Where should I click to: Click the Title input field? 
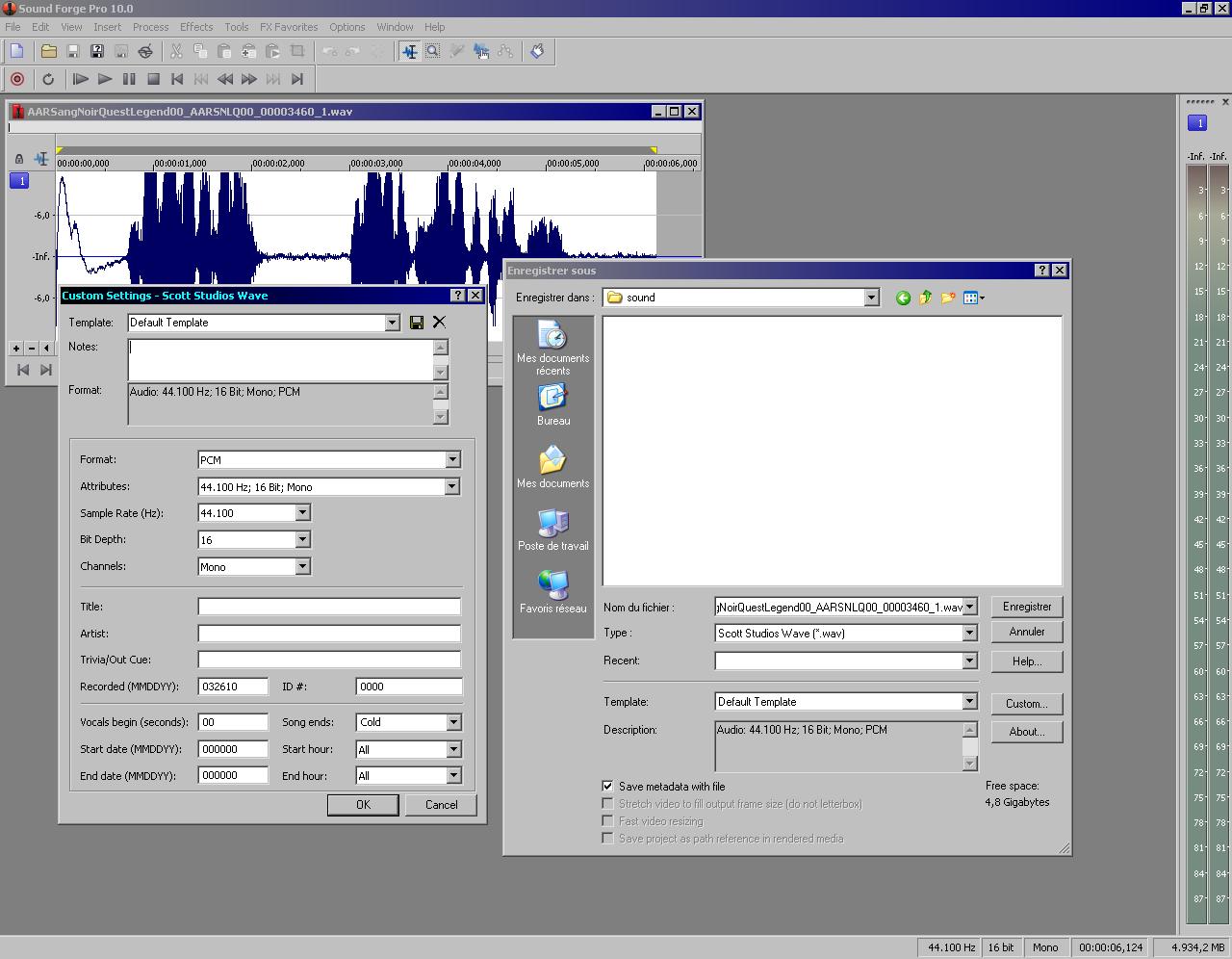click(x=329, y=607)
